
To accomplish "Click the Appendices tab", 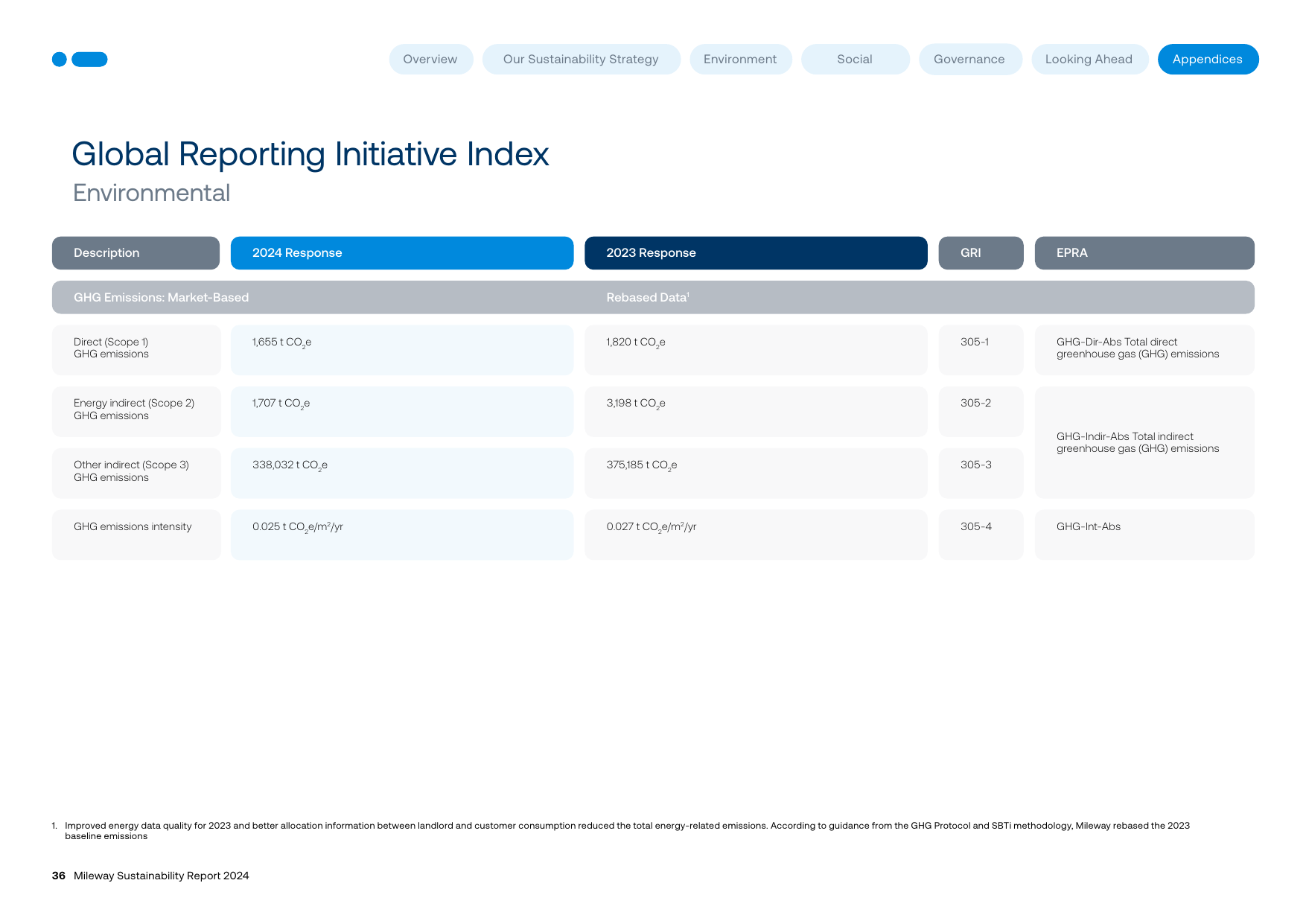I will (1208, 60).
